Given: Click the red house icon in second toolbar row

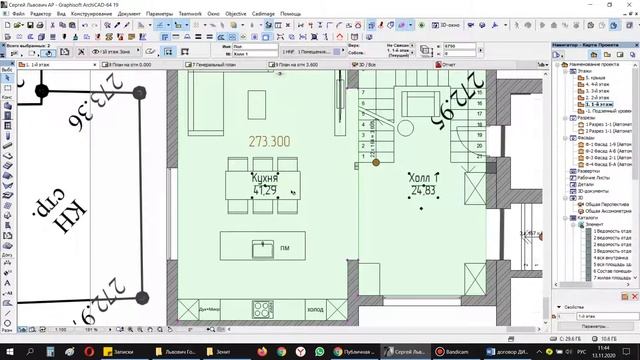Looking at the screenshot, I should pos(340,37).
